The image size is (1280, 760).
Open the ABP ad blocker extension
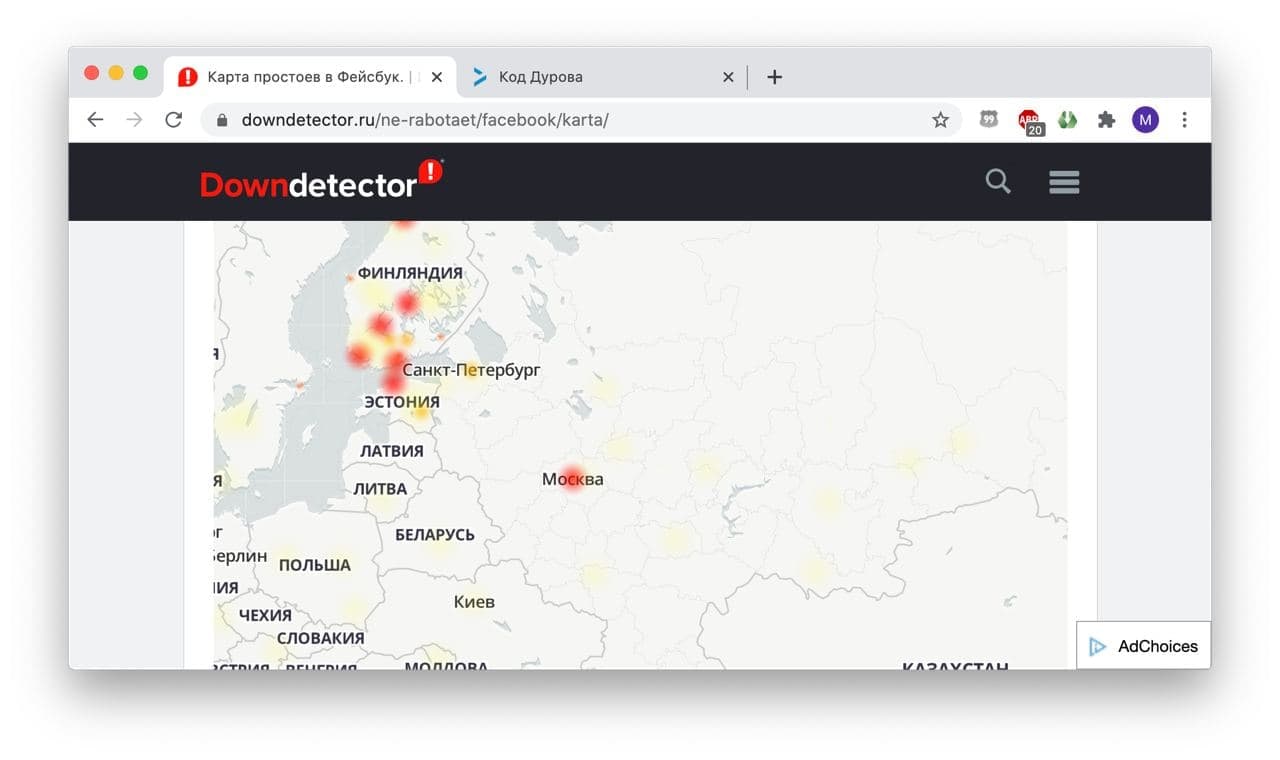pos(1029,121)
